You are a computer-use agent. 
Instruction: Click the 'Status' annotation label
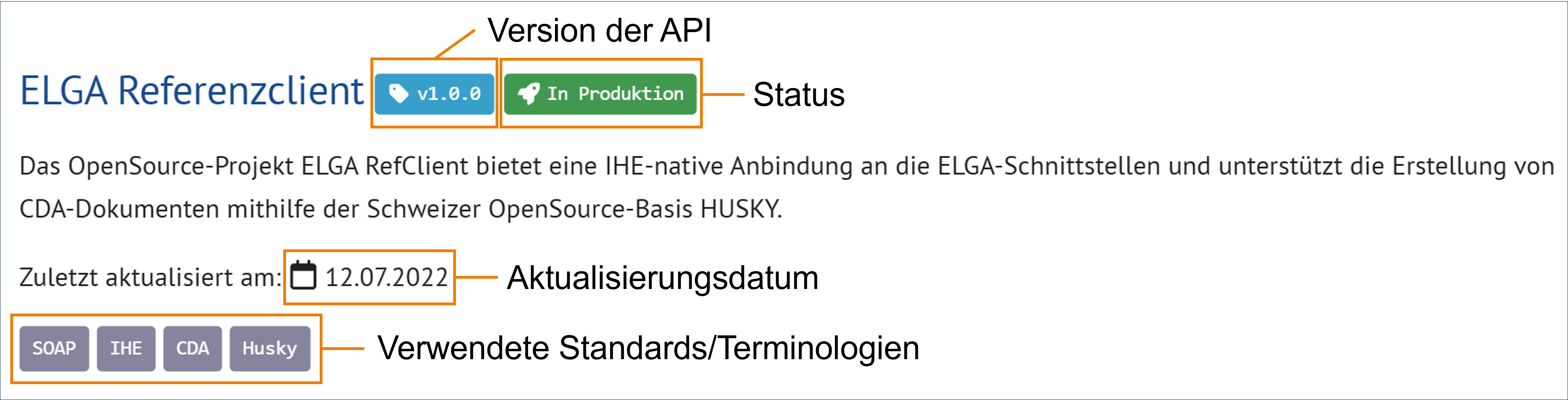tap(799, 95)
